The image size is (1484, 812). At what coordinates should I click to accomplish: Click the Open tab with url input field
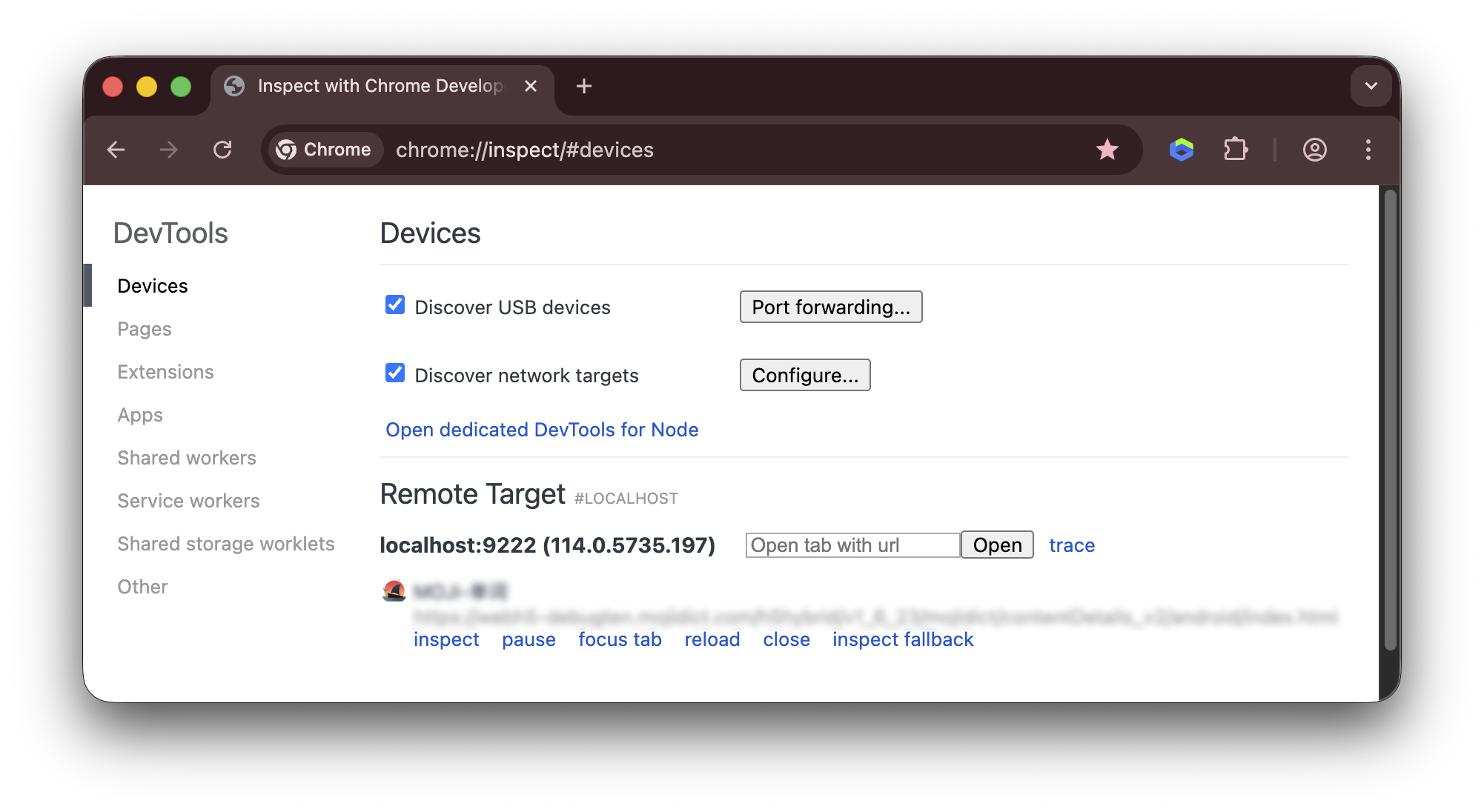coord(851,545)
